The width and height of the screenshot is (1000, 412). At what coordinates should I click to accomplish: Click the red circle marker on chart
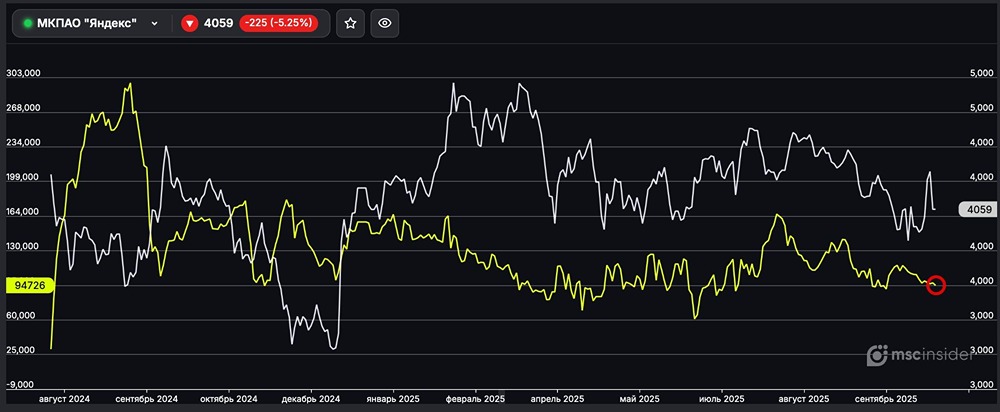coord(936,285)
